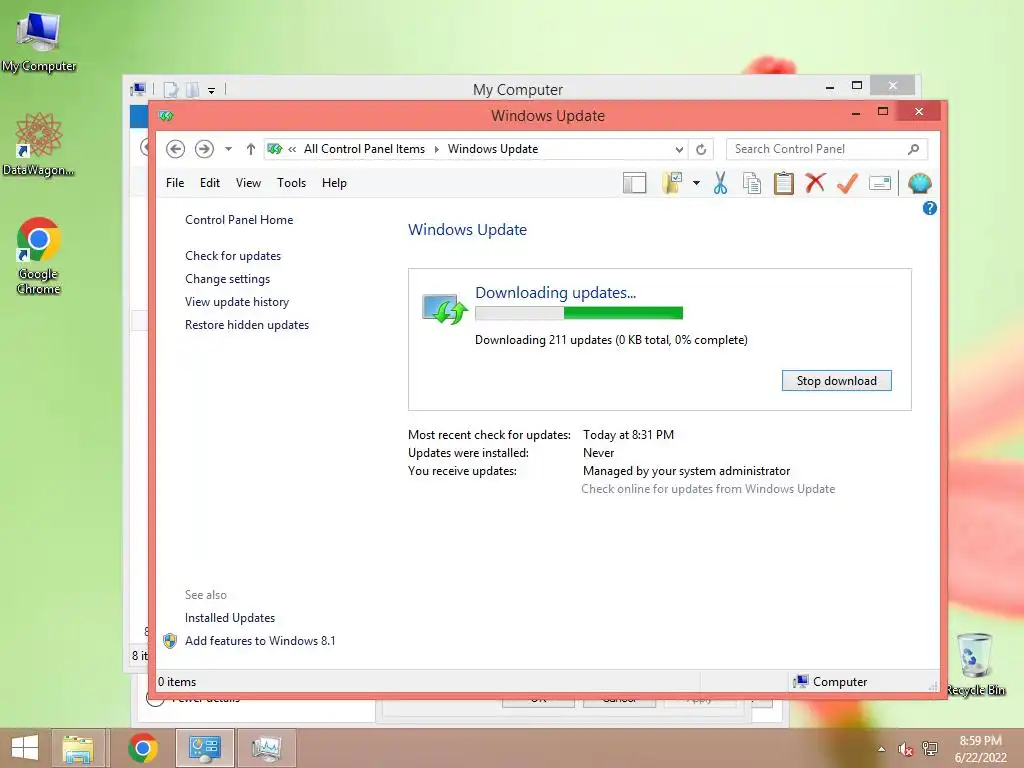Click the Recycle Bin desktop icon
Screen dimensions: 1024x768
(975, 664)
